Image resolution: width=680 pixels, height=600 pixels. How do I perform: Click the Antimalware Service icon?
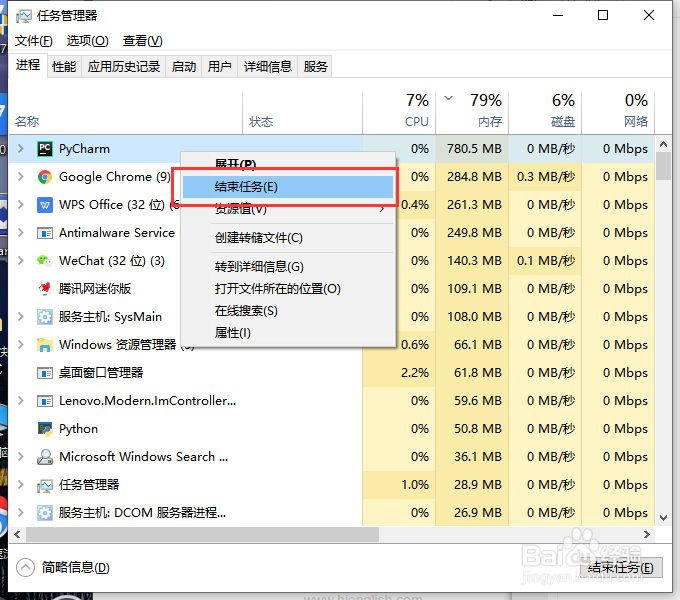coord(45,233)
